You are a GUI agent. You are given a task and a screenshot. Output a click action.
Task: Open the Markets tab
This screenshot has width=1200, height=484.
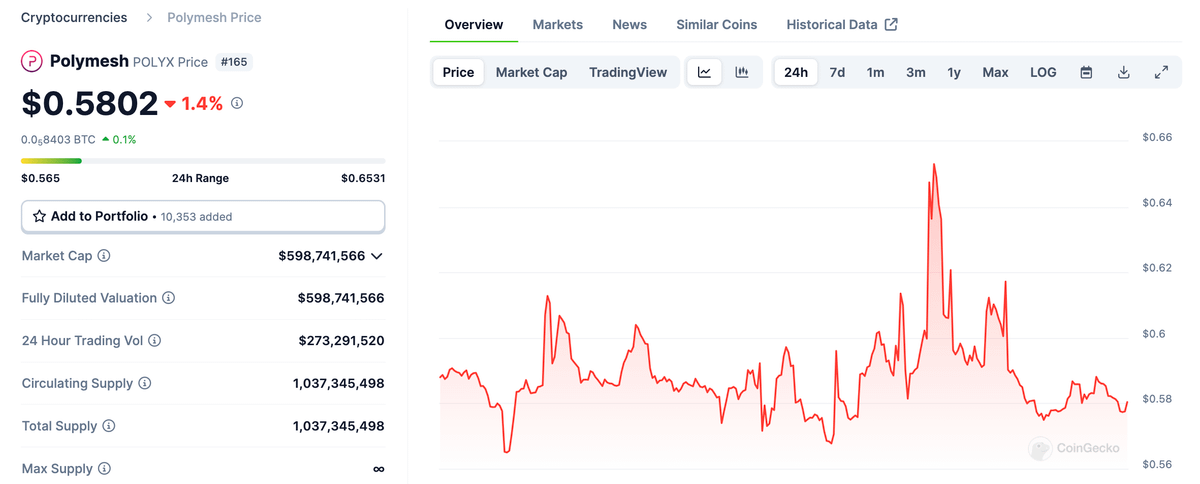click(x=558, y=24)
